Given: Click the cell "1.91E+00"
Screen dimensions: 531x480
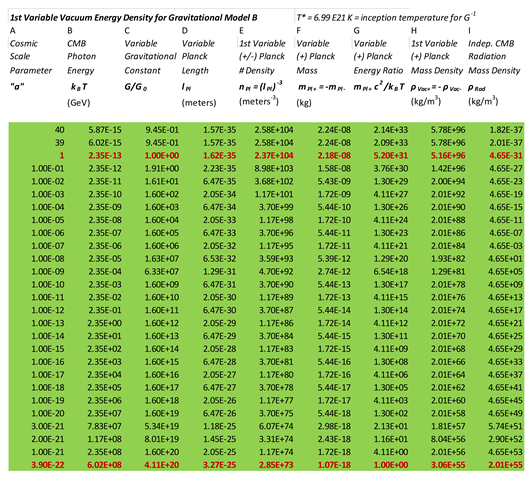Looking at the screenshot, I should [x=162, y=168].
